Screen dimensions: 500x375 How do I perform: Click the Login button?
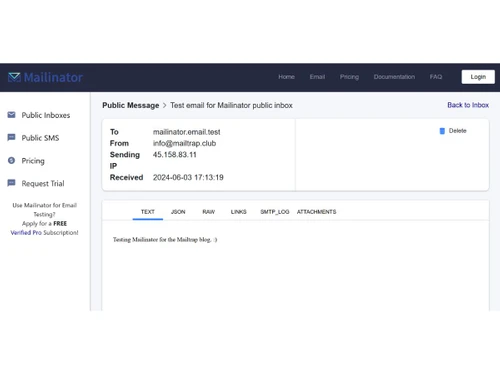[478, 77]
